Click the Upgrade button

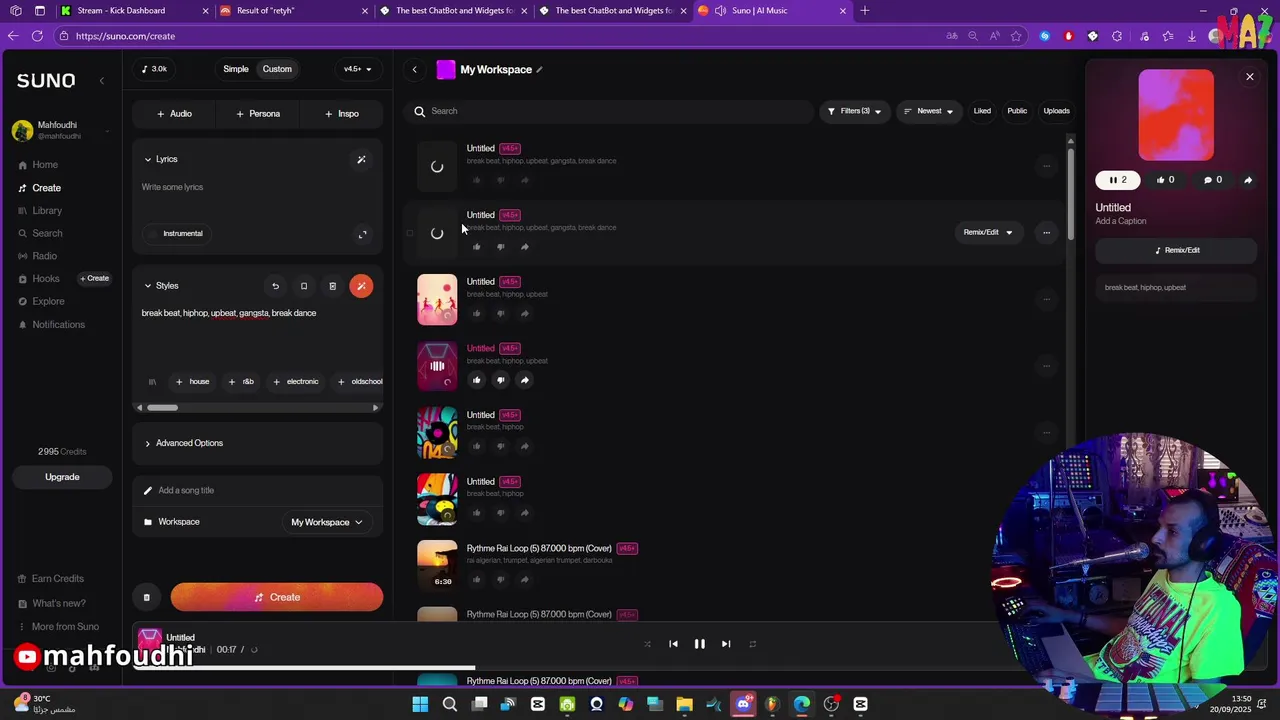[x=62, y=477]
